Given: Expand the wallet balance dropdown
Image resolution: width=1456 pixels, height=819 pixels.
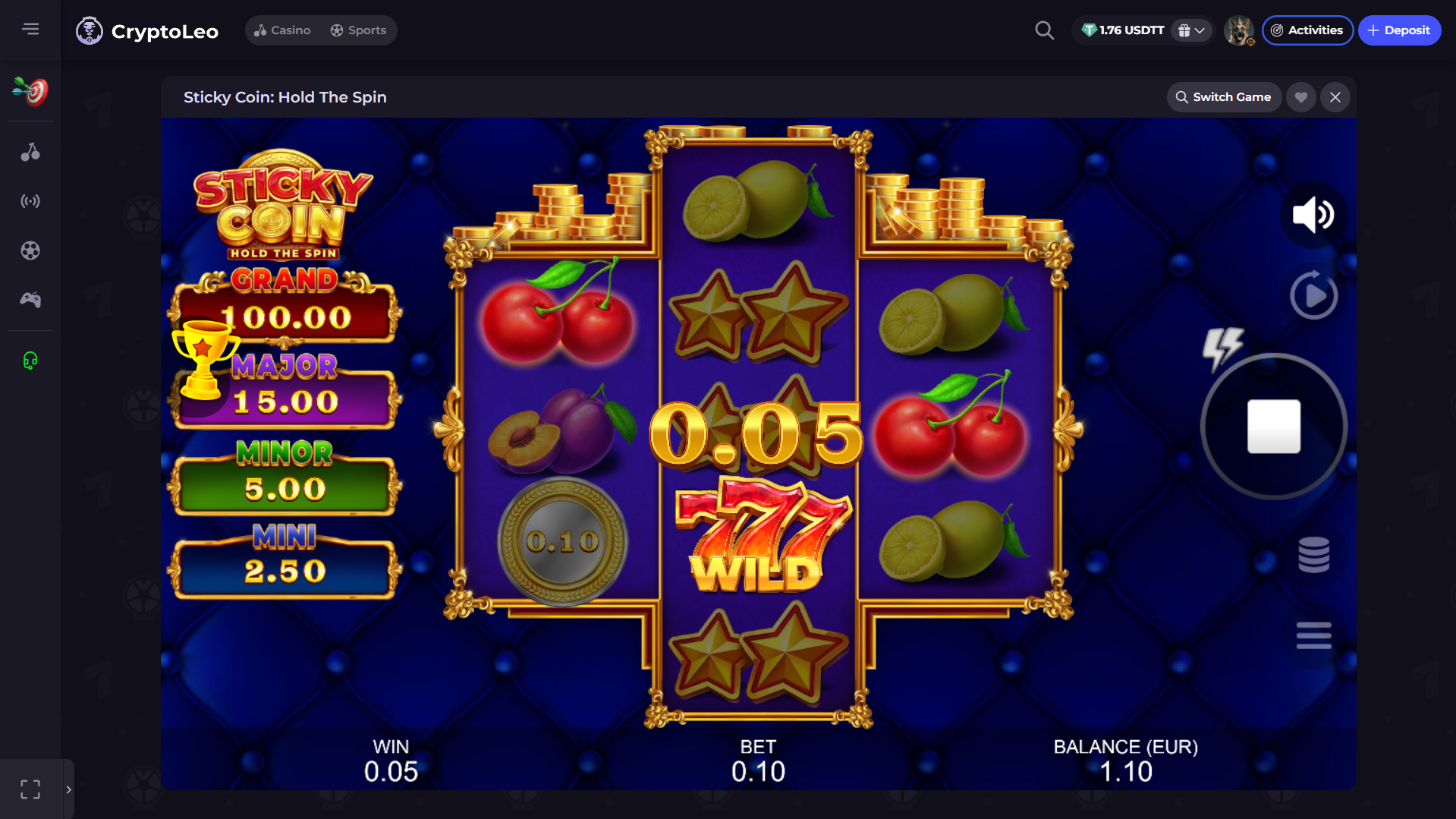Looking at the screenshot, I should pyautogui.click(x=1191, y=30).
